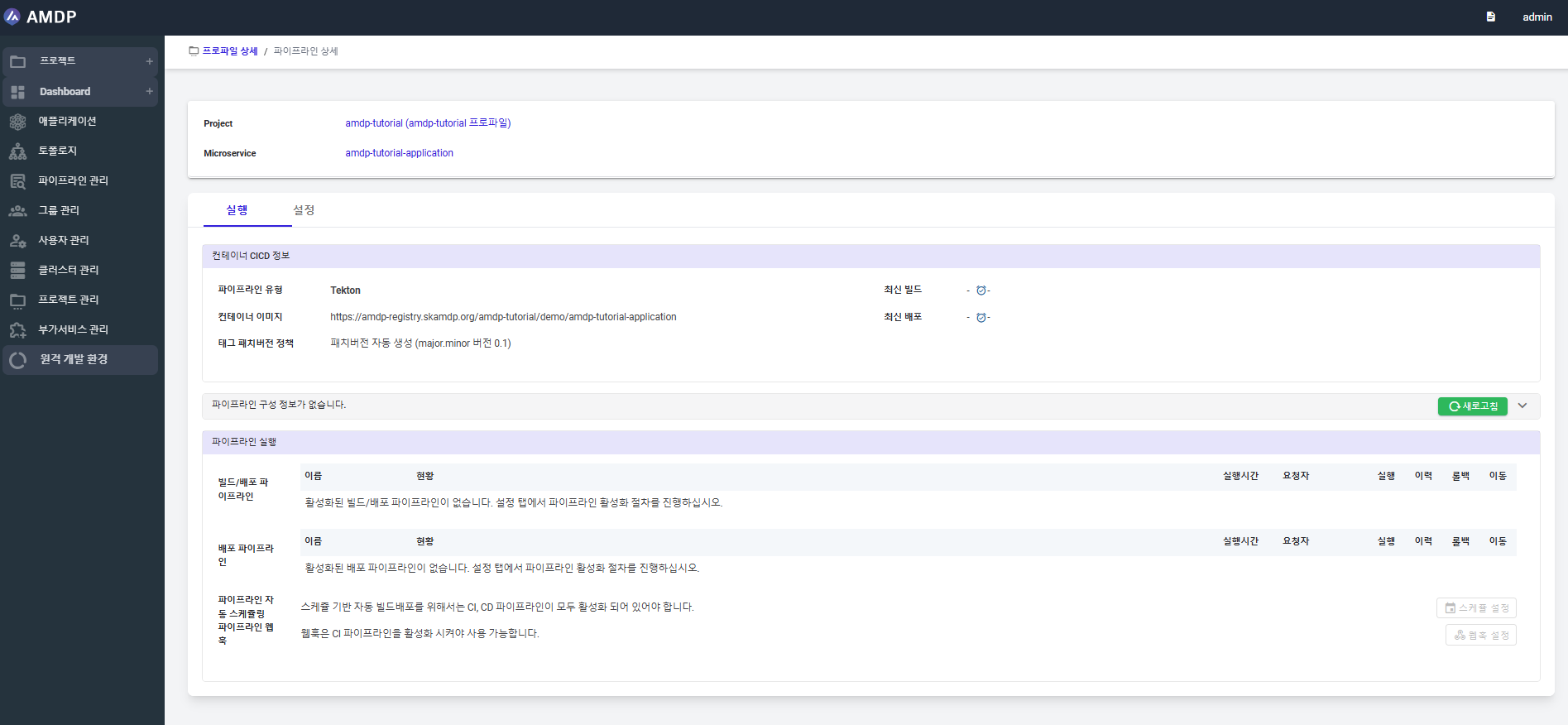
Task: Click the 파이프라인 관리 sidebar icon
Action: [17, 180]
